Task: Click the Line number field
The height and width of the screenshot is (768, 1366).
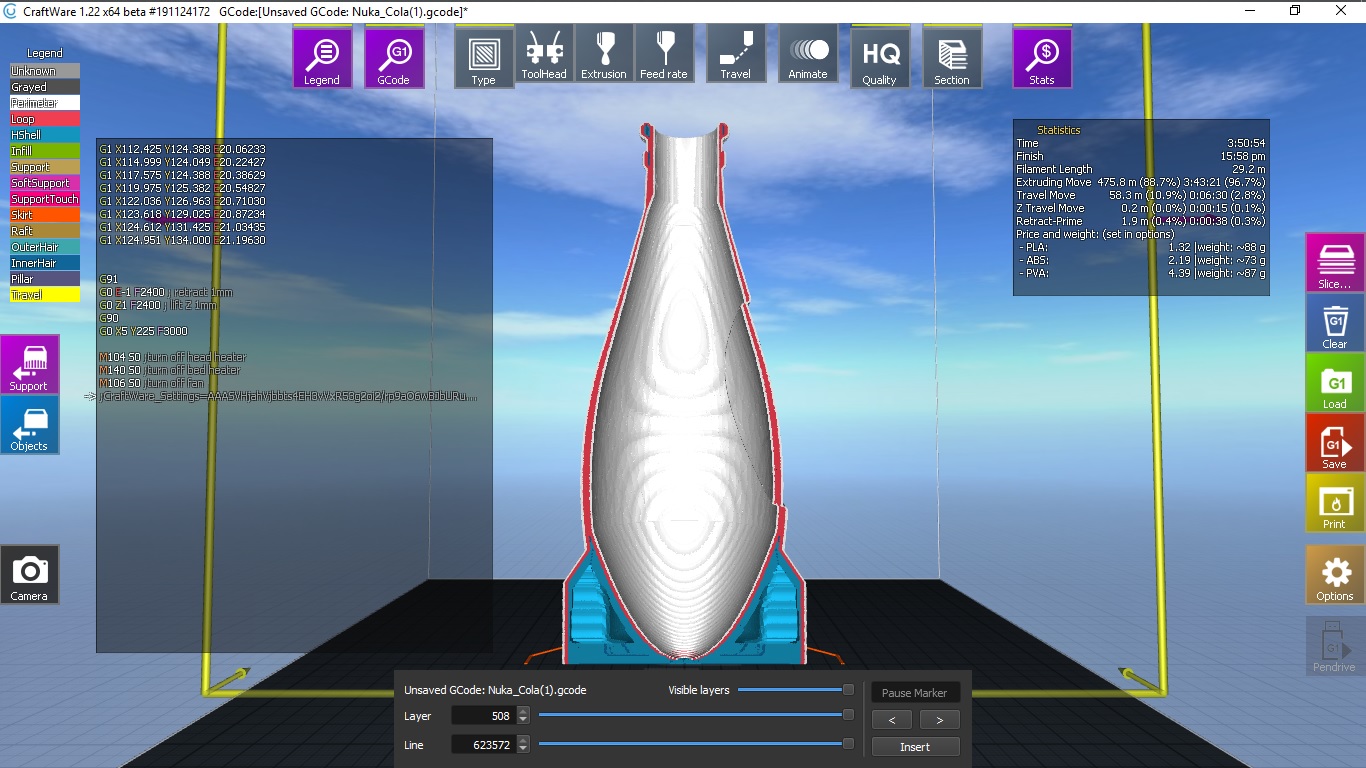Action: pyautogui.click(x=483, y=744)
